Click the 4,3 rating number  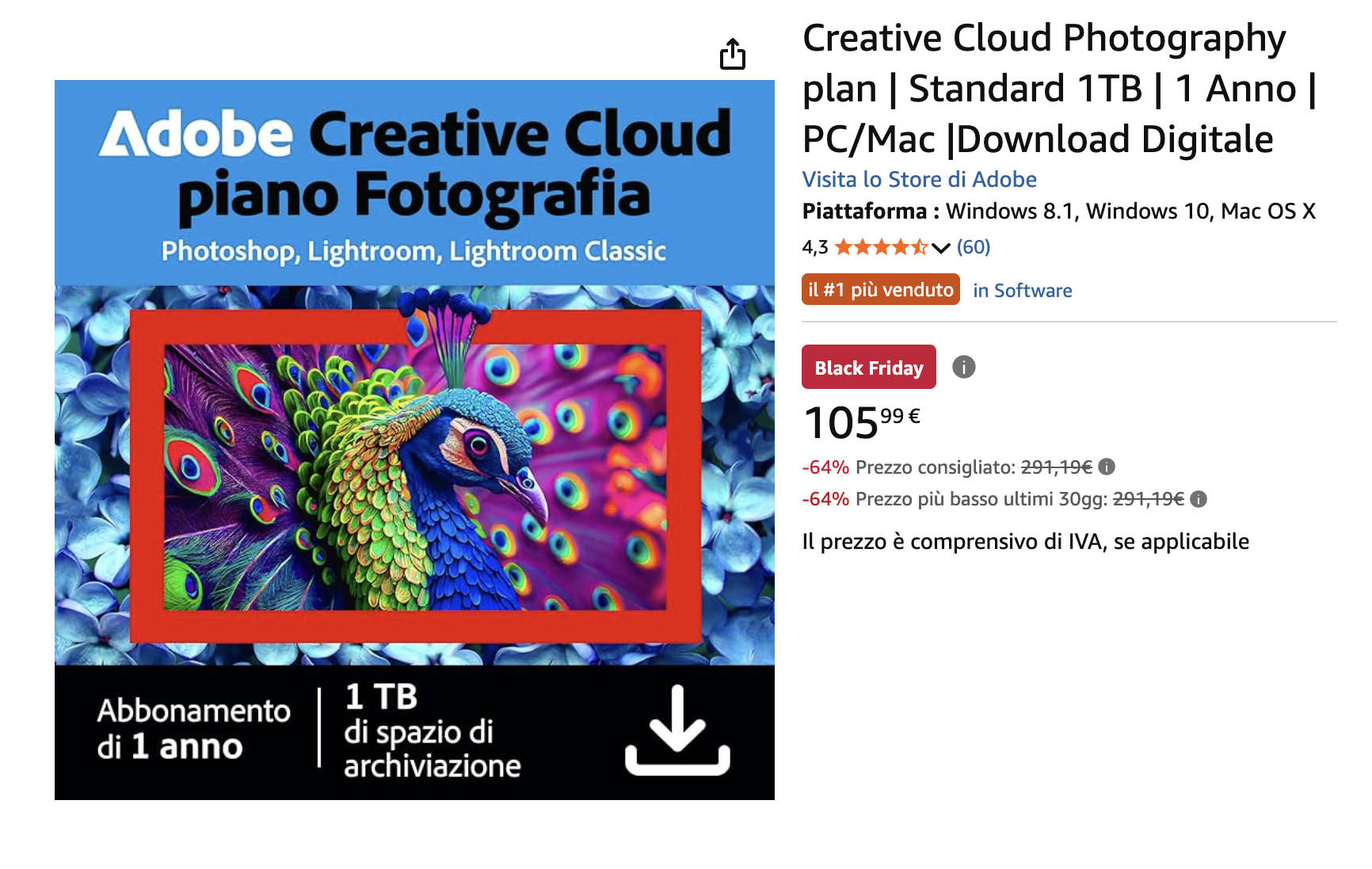(x=815, y=247)
